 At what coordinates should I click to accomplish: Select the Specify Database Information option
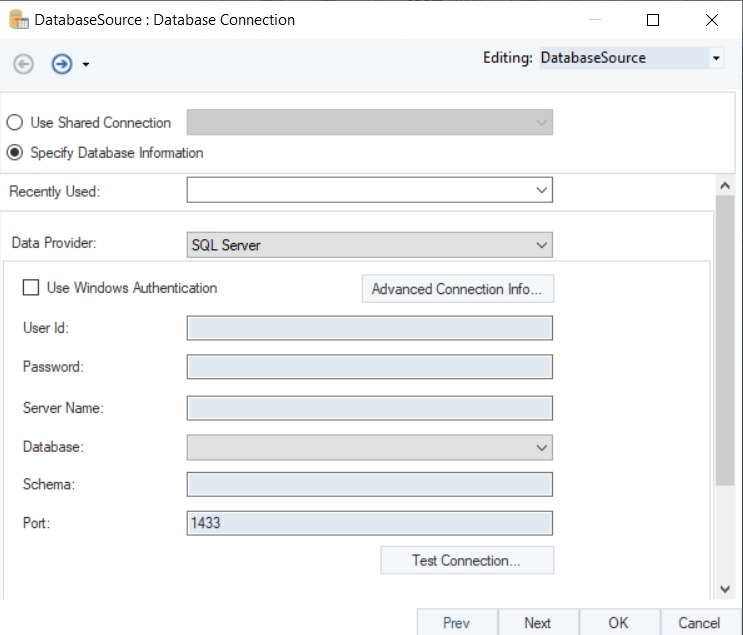(15, 153)
